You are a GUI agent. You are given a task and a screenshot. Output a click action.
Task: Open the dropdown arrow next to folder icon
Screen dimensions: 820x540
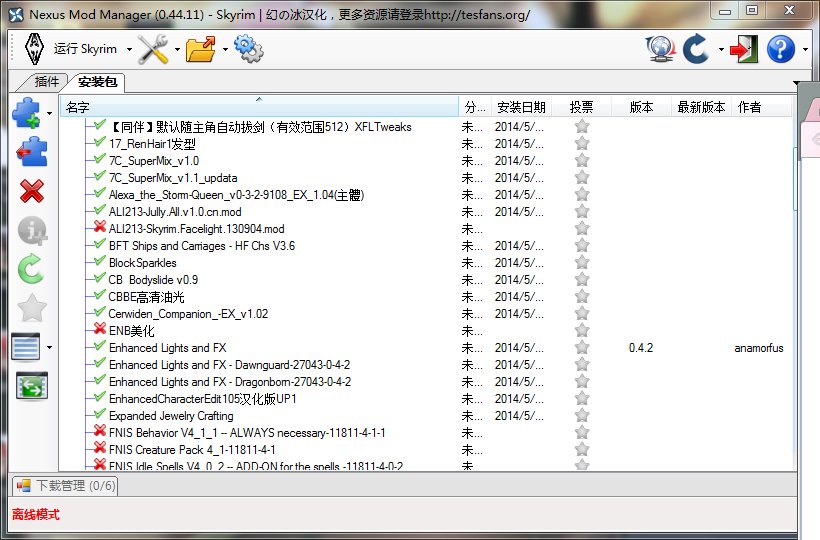(x=225, y=49)
